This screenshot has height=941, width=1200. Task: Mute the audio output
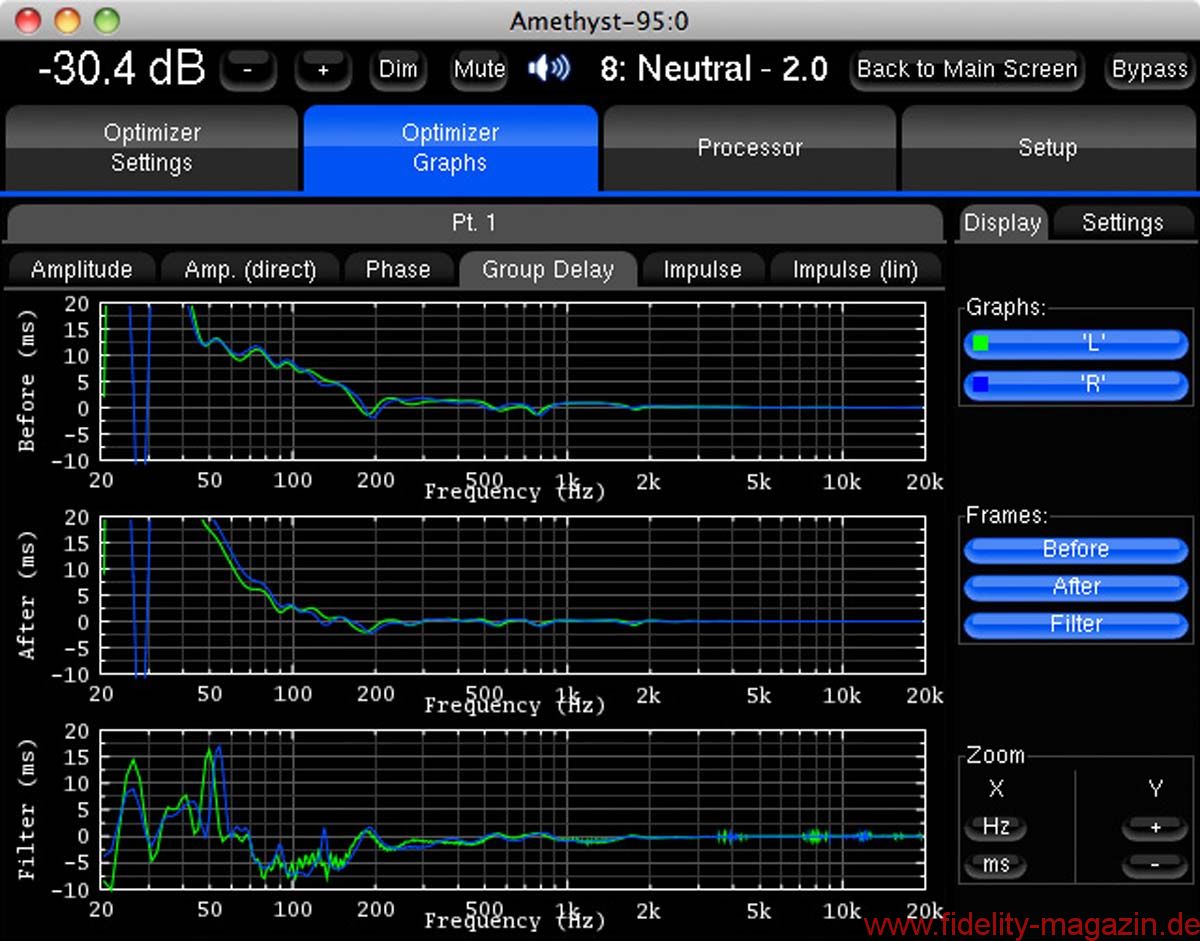pos(479,70)
